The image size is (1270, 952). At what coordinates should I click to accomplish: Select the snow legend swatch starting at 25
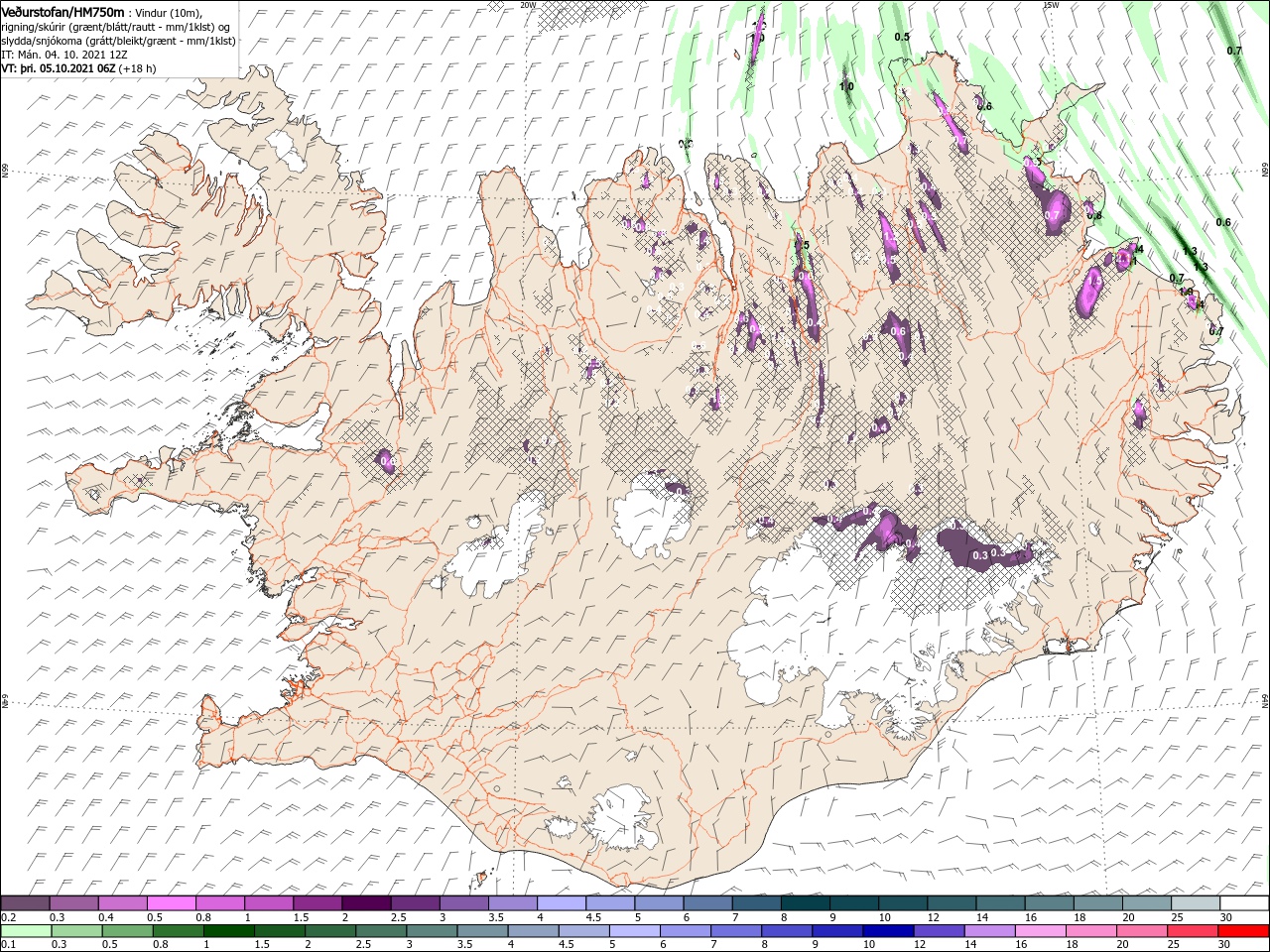click(x=1196, y=903)
